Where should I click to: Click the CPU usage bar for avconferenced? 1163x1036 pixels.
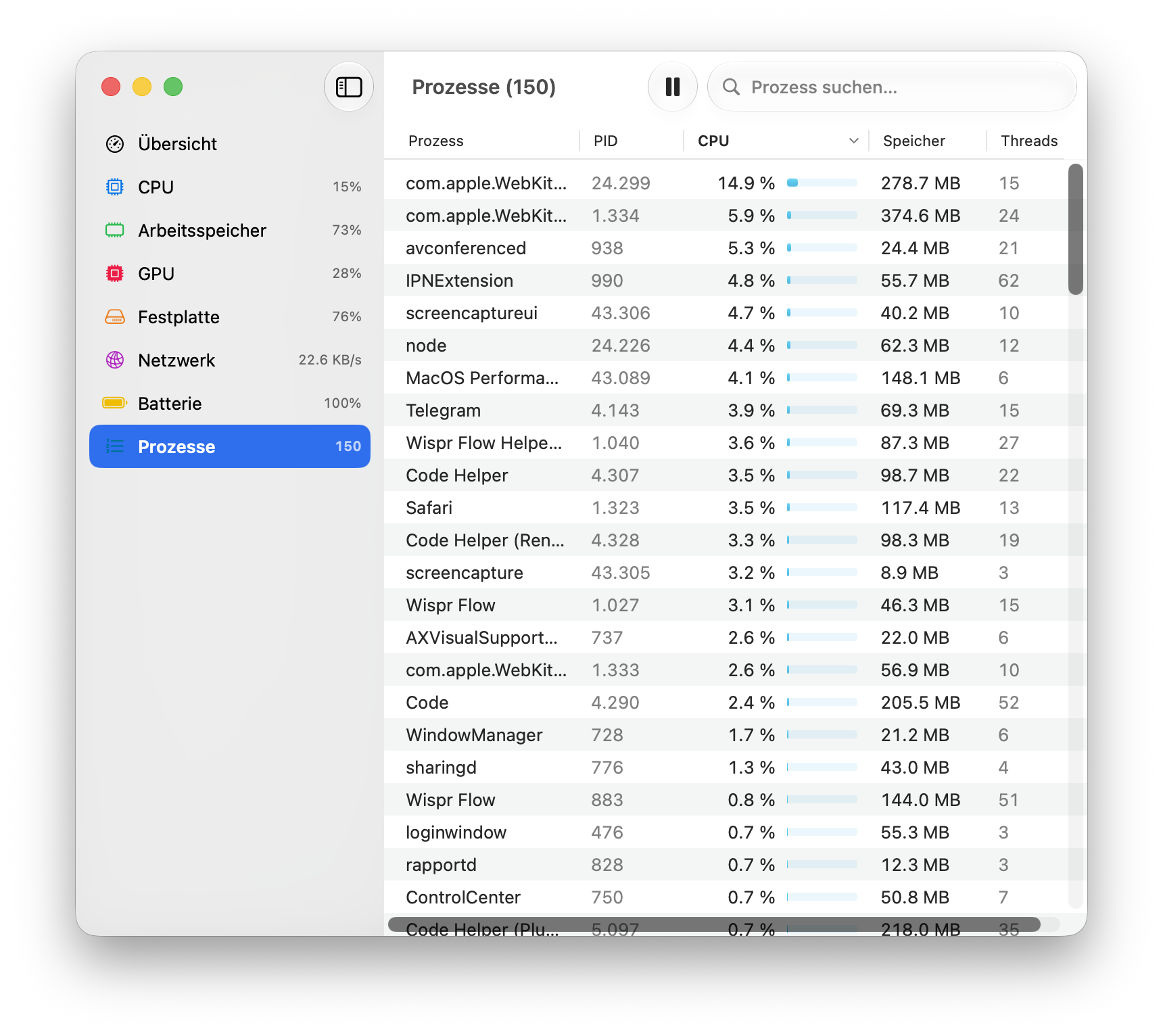pyautogui.click(x=822, y=248)
